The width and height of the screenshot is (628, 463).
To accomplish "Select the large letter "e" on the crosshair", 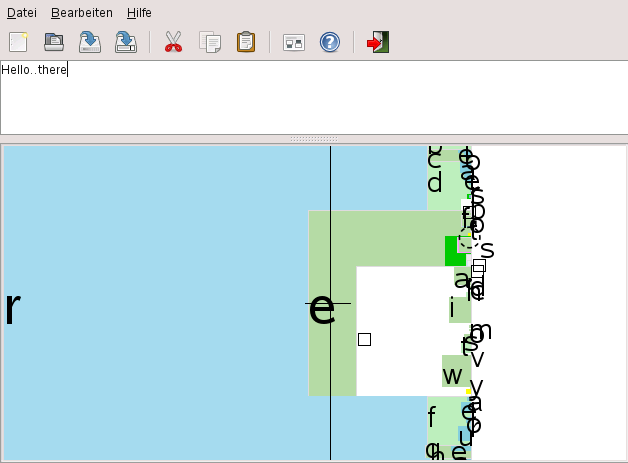I will 322,308.
